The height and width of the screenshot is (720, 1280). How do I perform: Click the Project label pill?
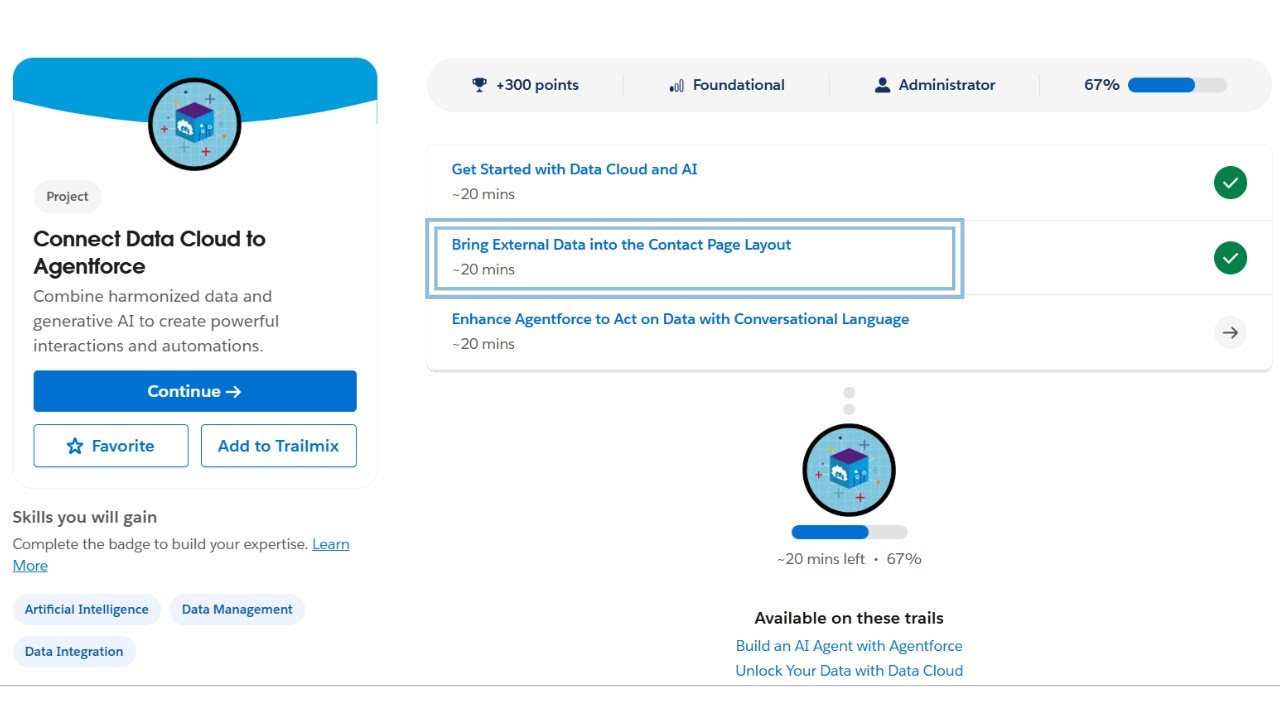(x=67, y=197)
